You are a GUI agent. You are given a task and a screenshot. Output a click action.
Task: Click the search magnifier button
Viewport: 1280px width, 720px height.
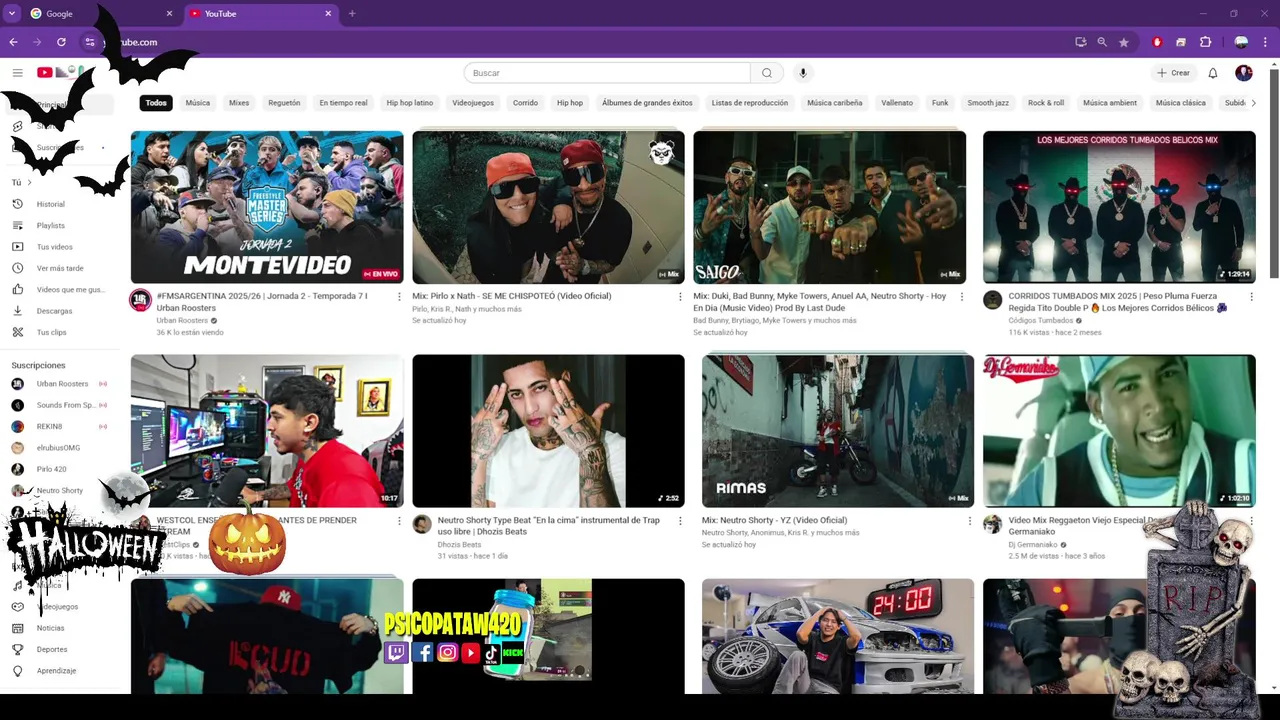coord(767,73)
